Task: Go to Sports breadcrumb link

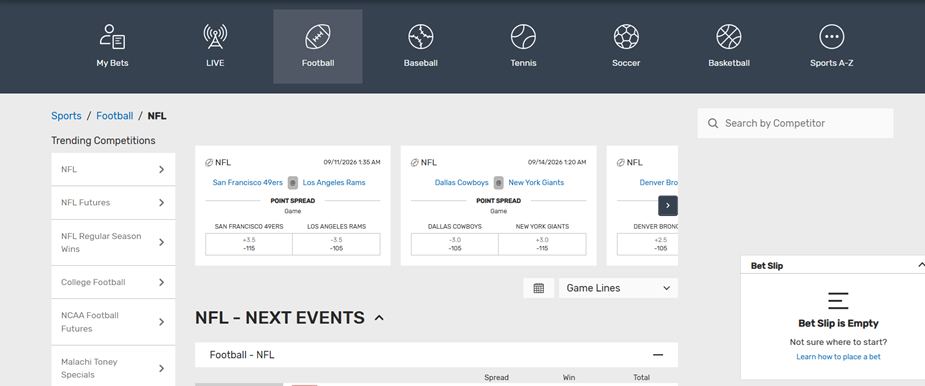Action: 66,116
